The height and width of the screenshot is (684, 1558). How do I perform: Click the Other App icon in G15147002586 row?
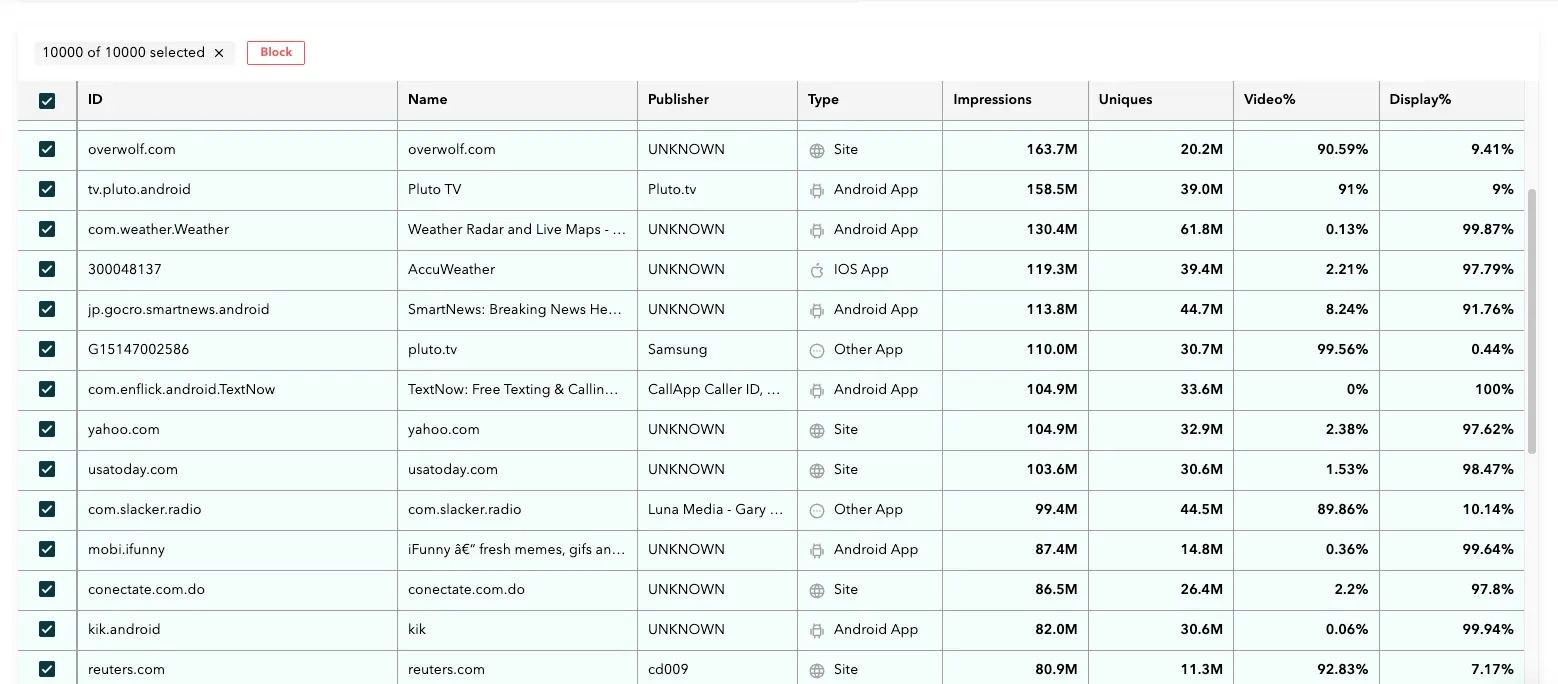(x=817, y=350)
